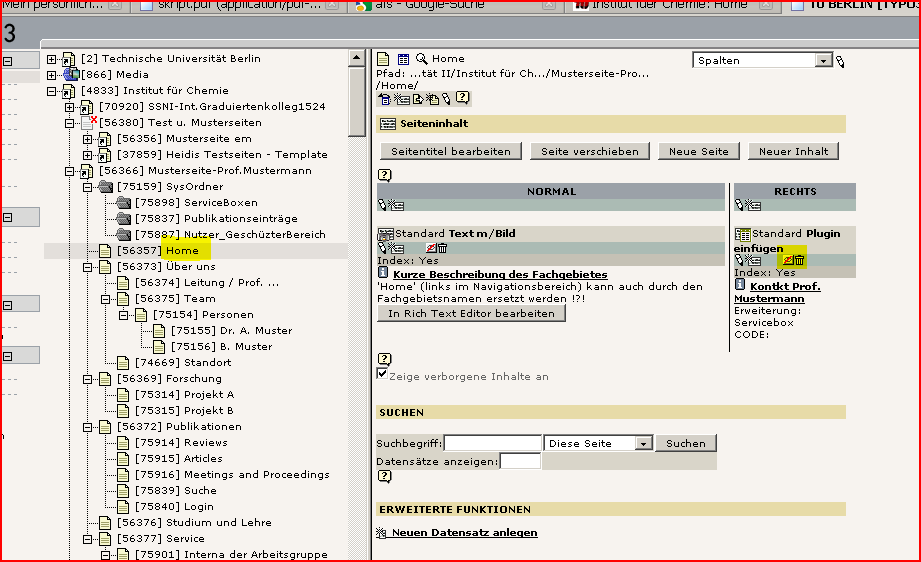Viewport: 921px width, 562px height.
Task: Open the Spalten dropdown menu
Action: [x=823, y=60]
